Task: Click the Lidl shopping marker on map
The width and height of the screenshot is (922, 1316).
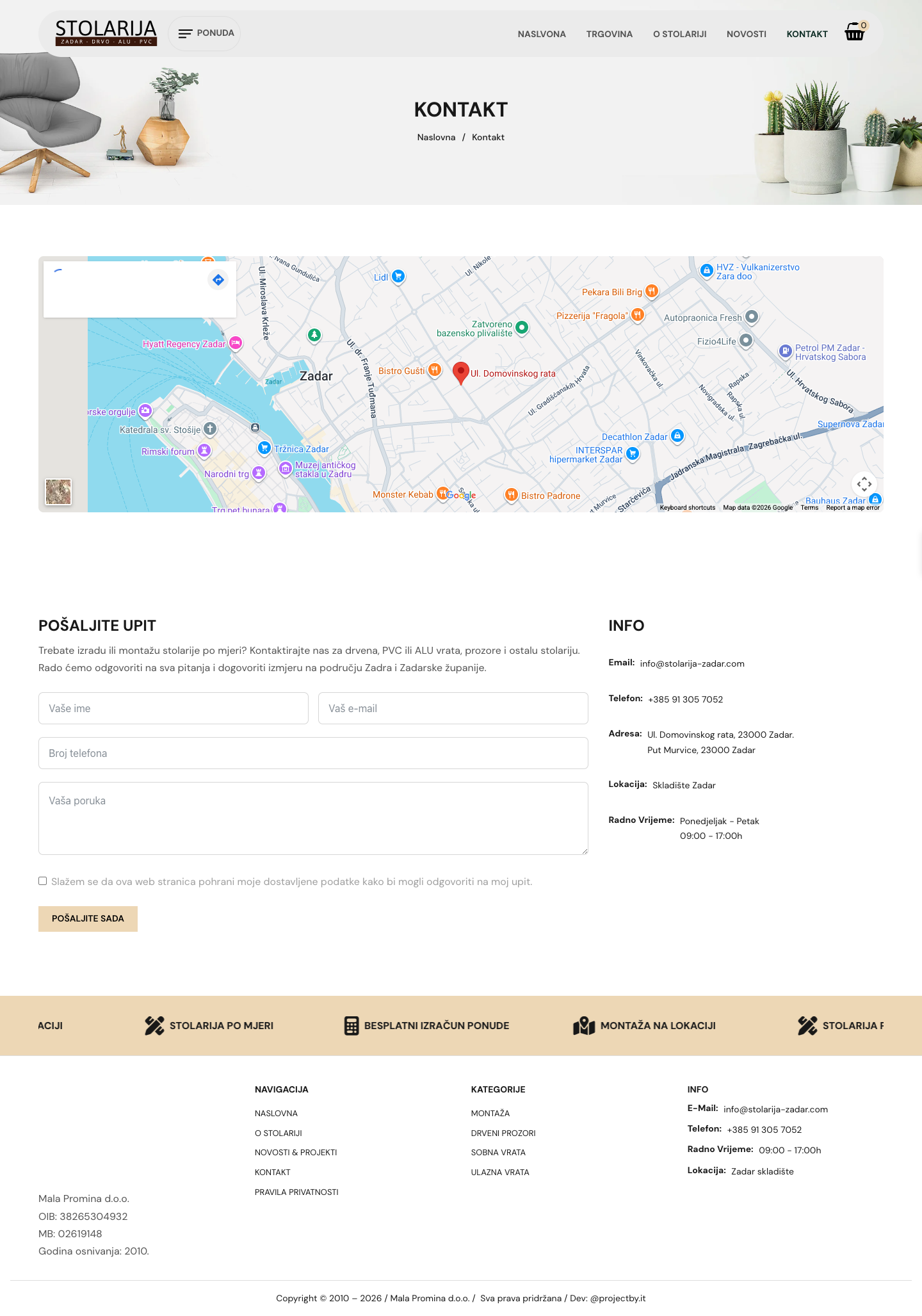Action: [x=398, y=277]
